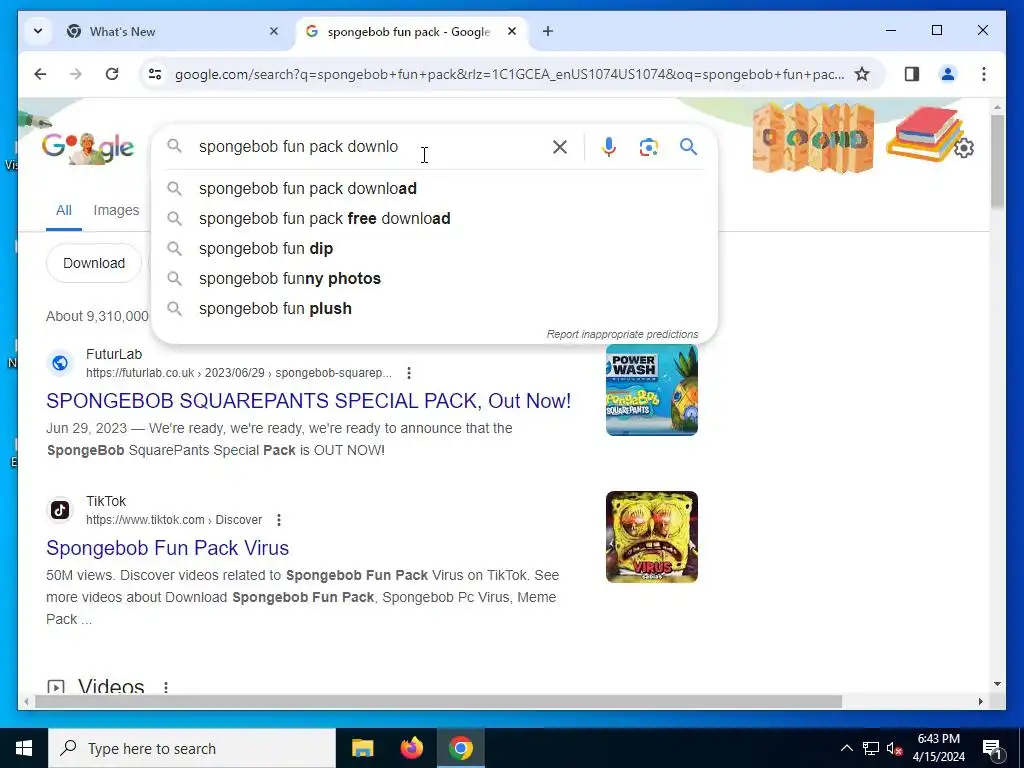Open the muted volume tray icon

click(x=894, y=748)
